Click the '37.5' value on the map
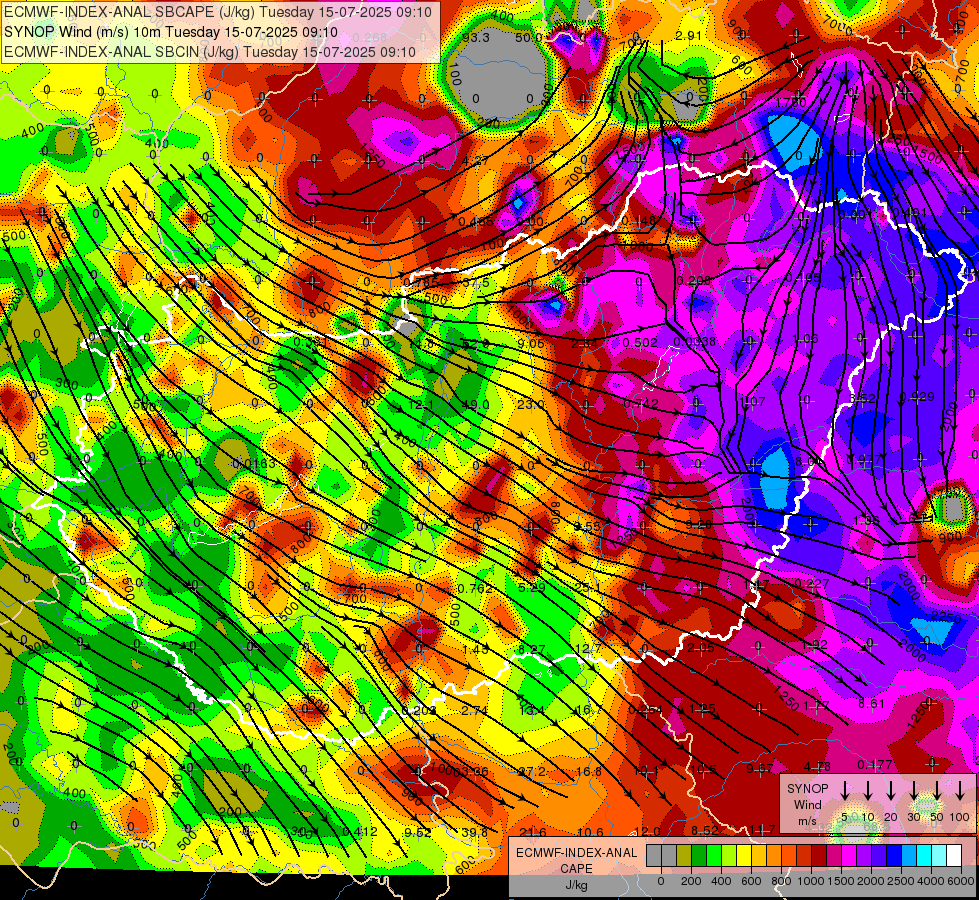Screen dimensions: 979x900 click(476, 282)
